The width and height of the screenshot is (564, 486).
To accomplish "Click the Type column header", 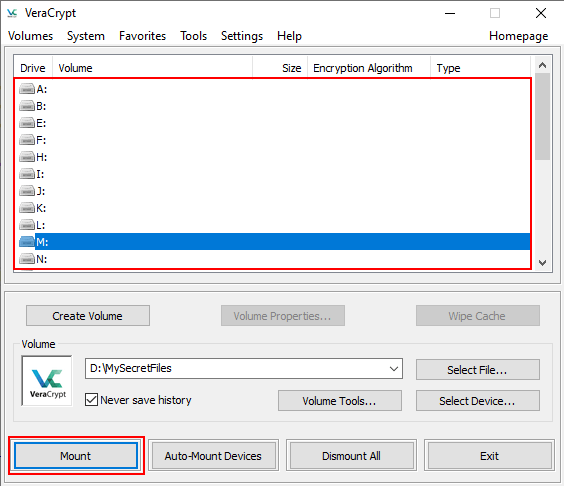I will [x=481, y=68].
